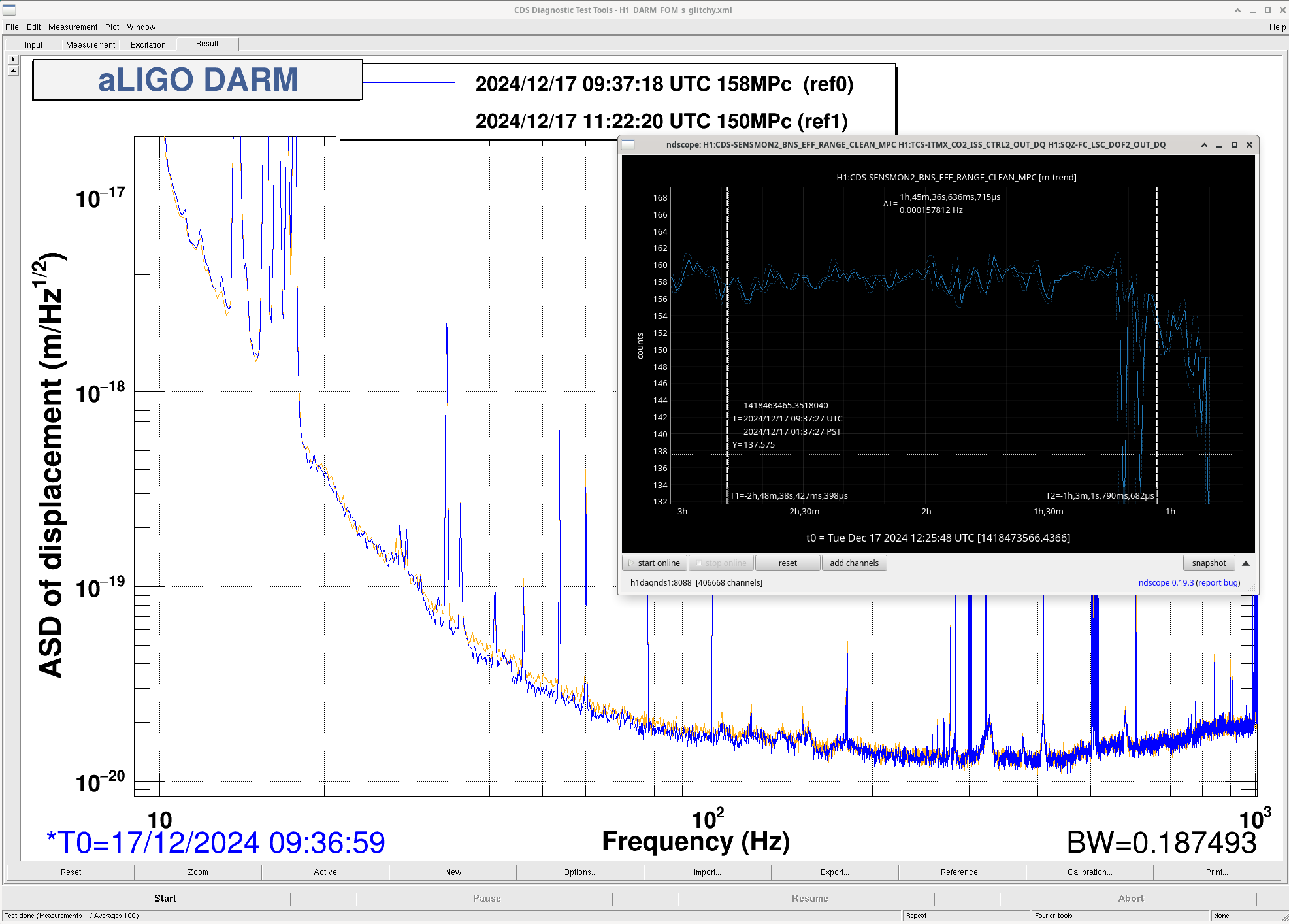Click the ndscope channel title text
The image size is (1289, 924).
coord(956,178)
